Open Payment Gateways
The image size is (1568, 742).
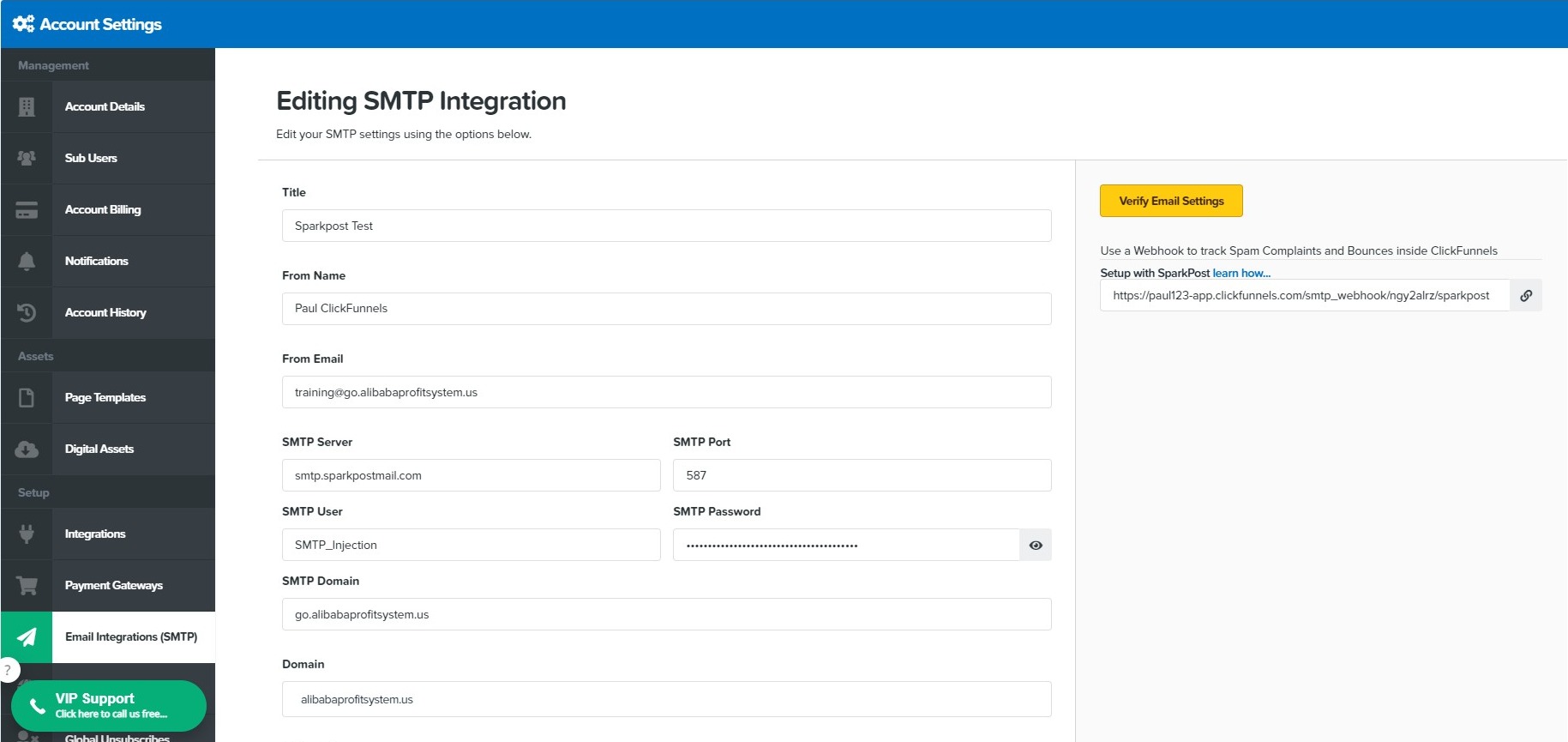(x=107, y=585)
